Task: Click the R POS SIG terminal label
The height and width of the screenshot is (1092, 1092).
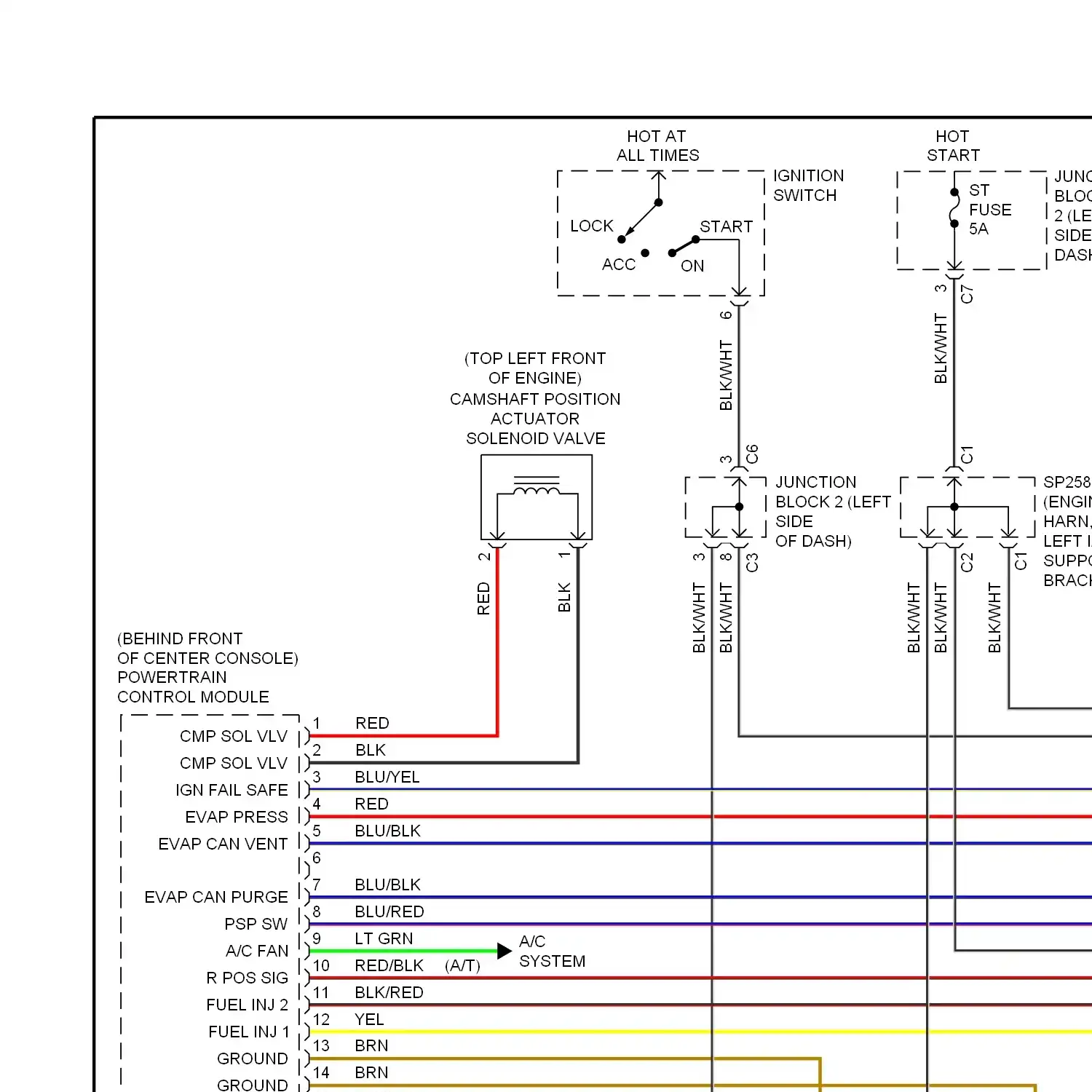Action: point(248,978)
